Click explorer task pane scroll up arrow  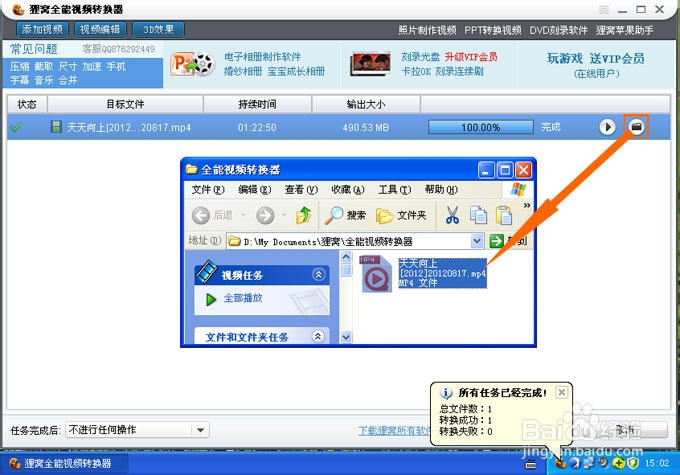[346, 257]
